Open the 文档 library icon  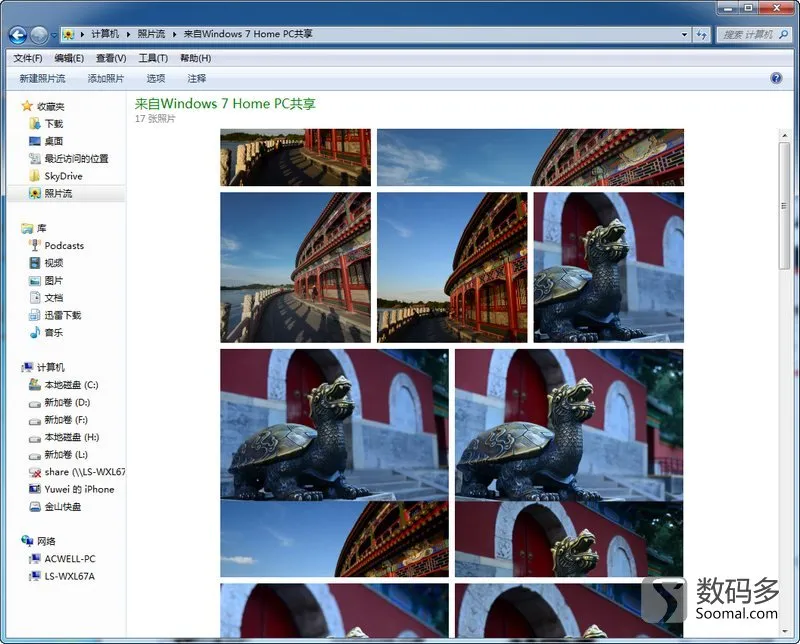35,298
